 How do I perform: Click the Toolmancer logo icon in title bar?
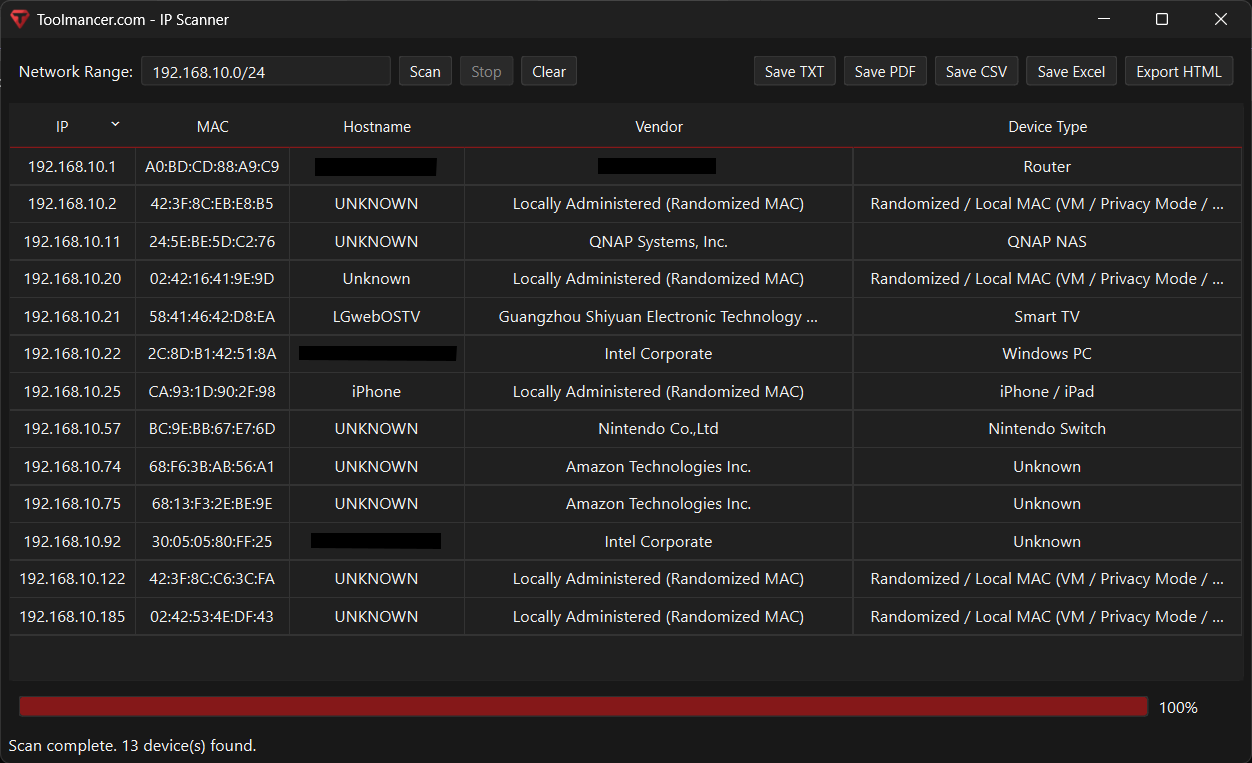point(19,19)
